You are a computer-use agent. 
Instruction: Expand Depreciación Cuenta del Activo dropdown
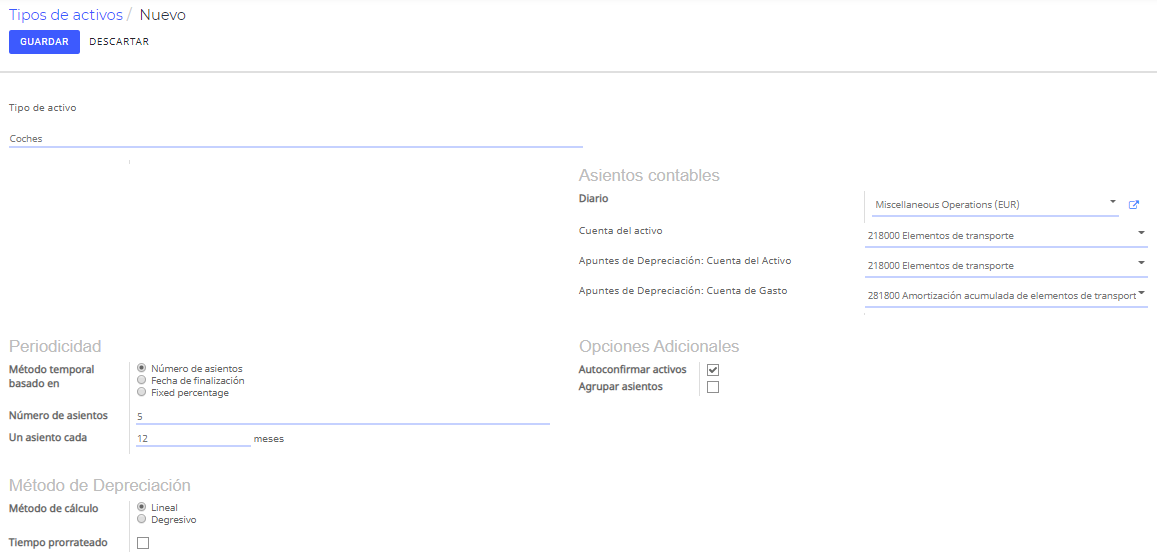pyautogui.click(x=1142, y=263)
